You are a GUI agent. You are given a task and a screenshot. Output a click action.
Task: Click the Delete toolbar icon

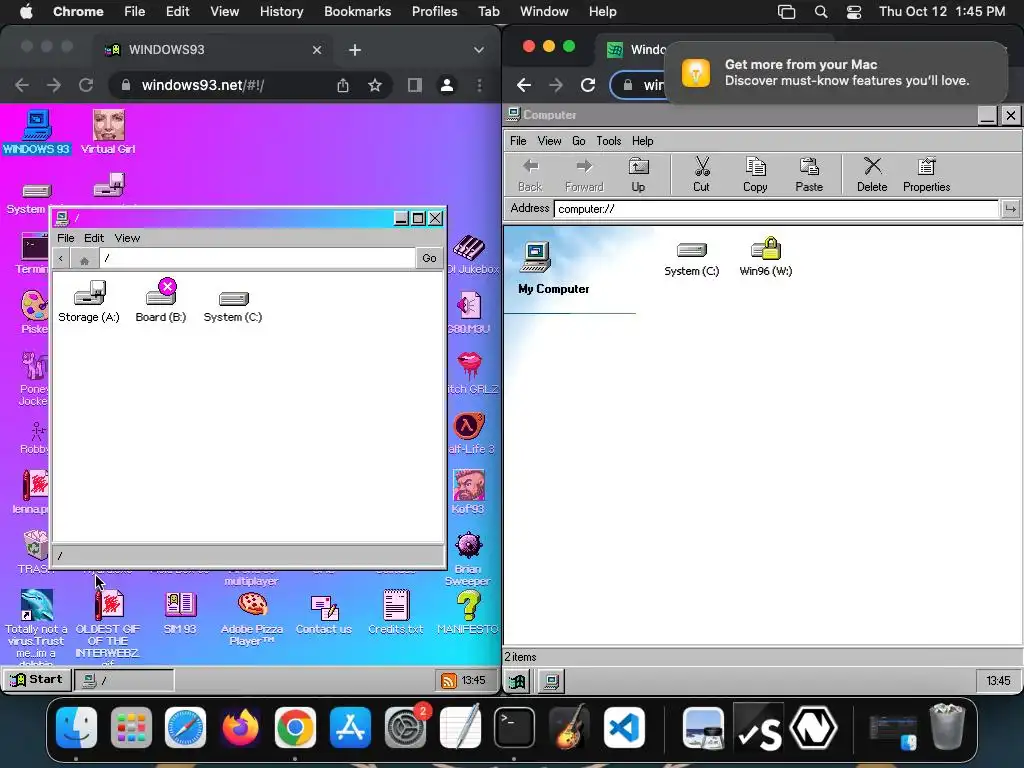pyautogui.click(x=872, y=174)
